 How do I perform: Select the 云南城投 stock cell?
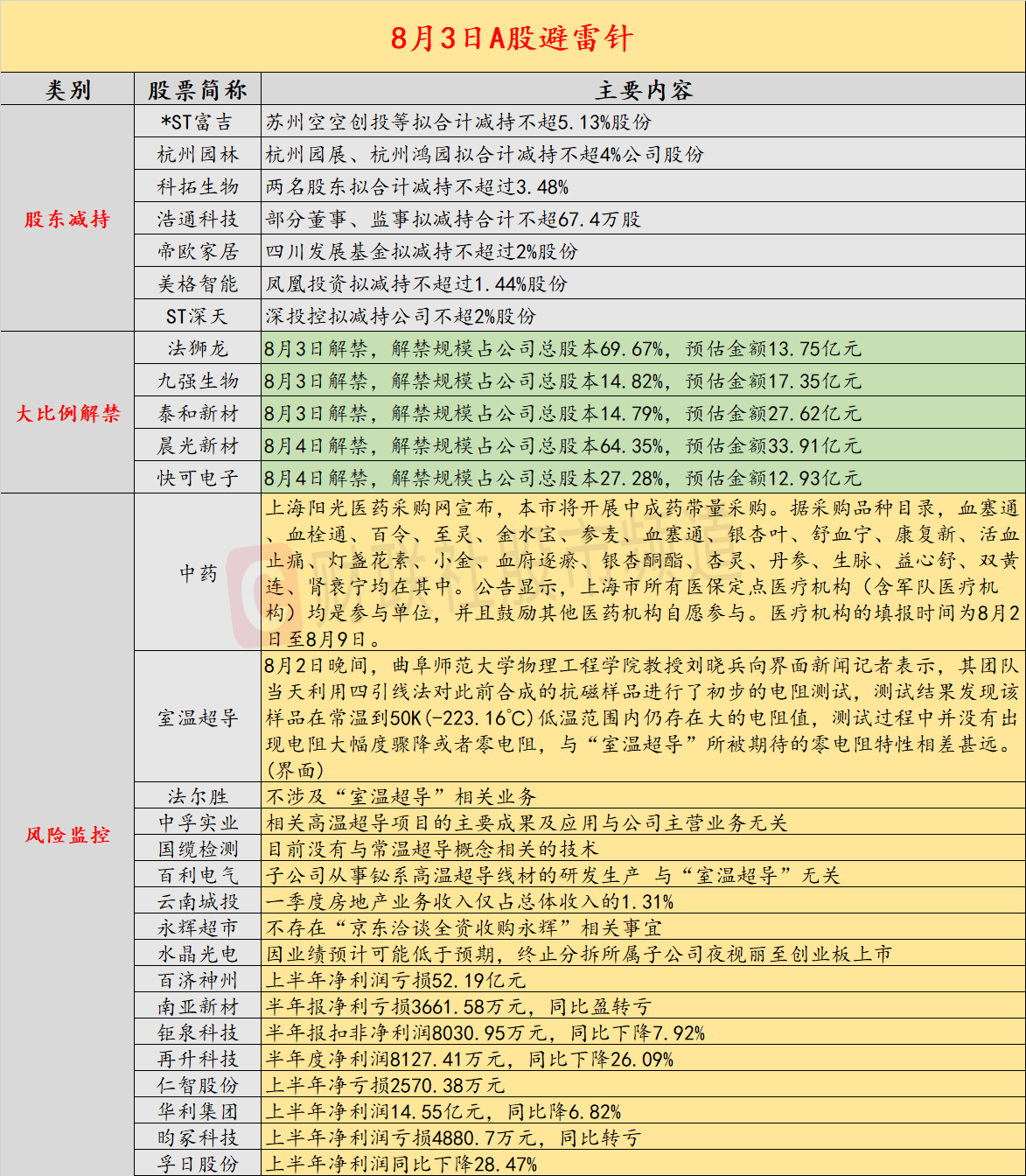198,901
